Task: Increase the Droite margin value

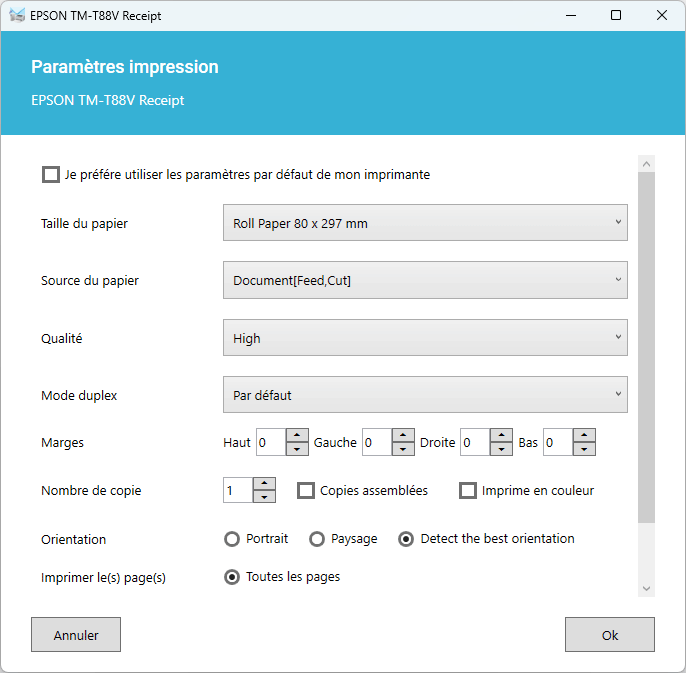Action: click(x=501, y=435)
